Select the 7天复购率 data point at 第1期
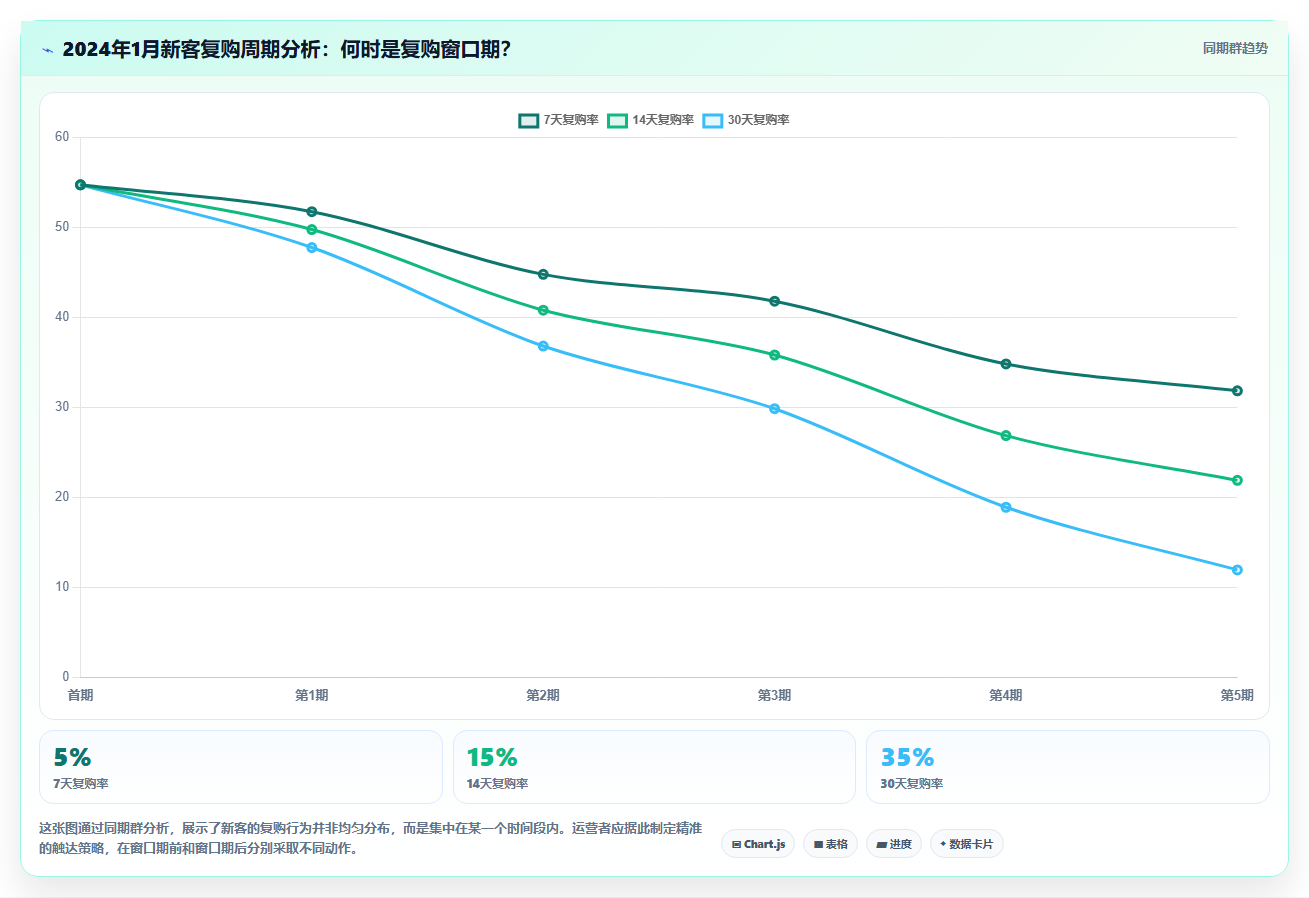1309x898 pixels. click(x=312, y=212)
